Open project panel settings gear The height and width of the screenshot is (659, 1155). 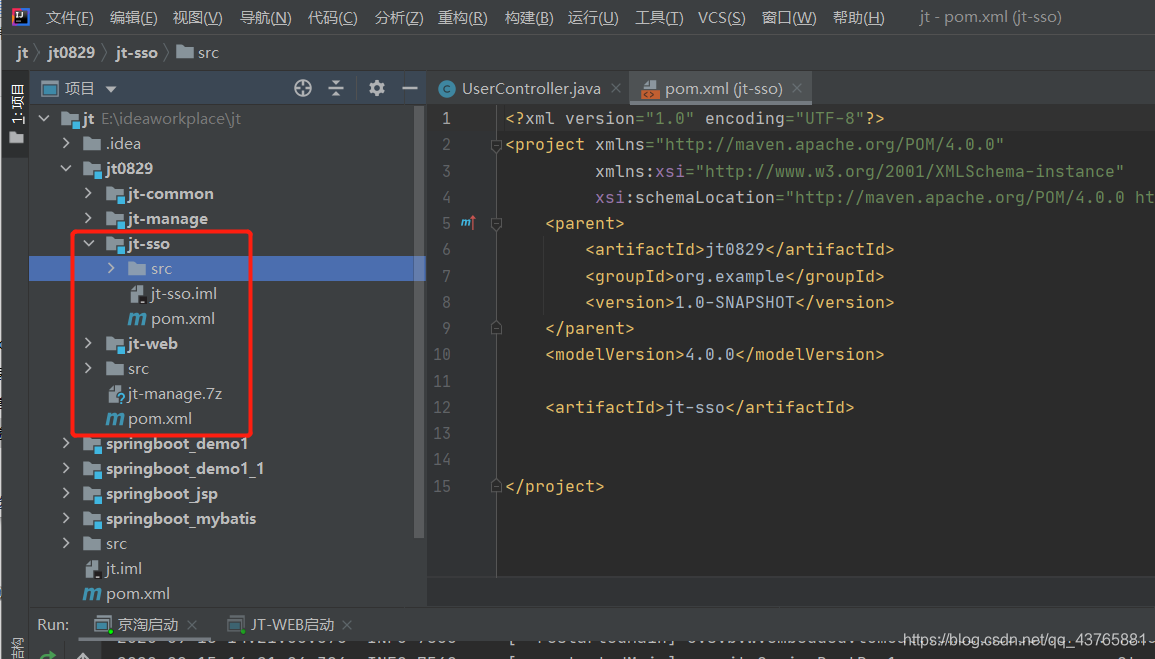[x=376, y=88]
